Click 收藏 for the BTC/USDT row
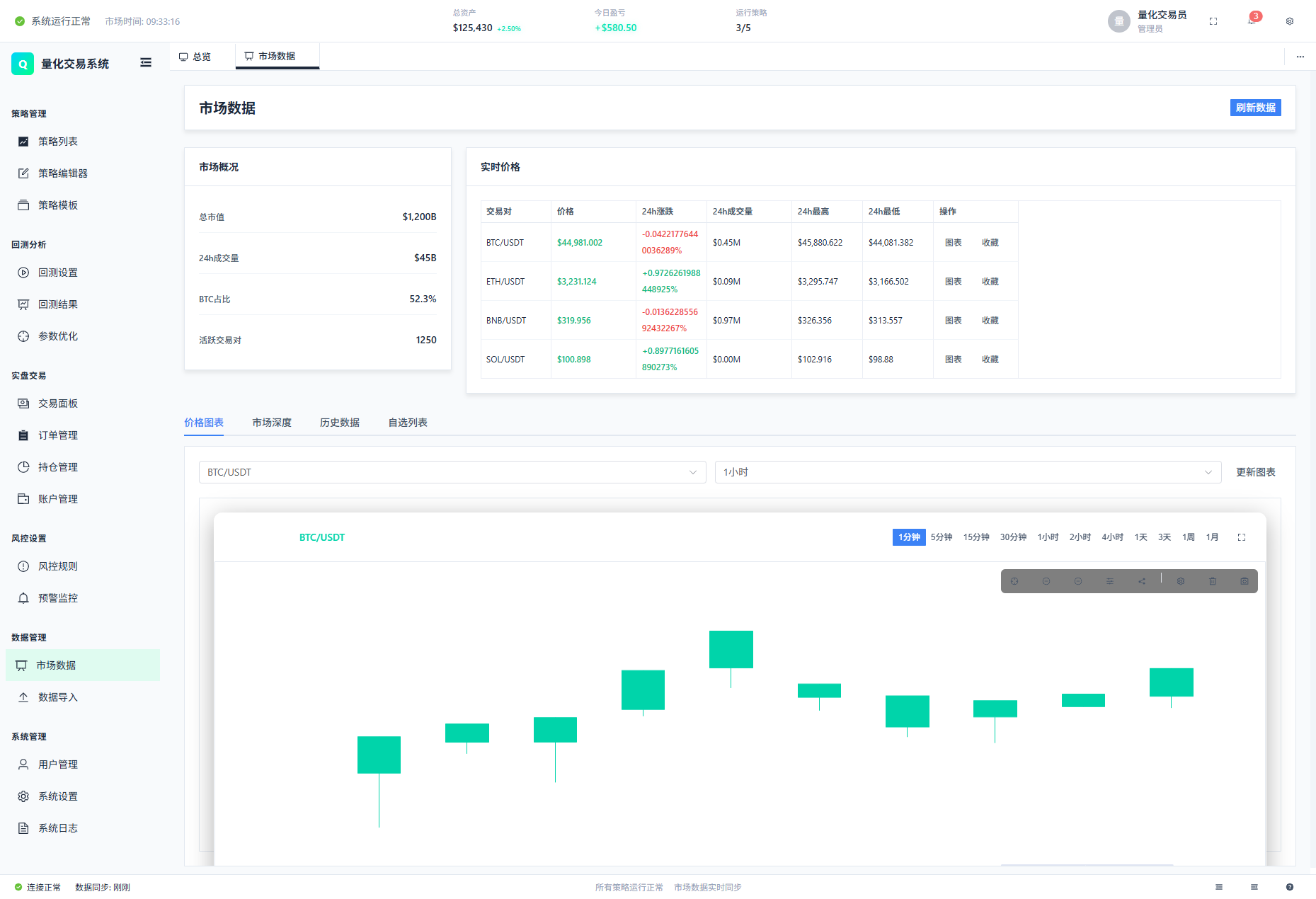 [x=990, y=243]
